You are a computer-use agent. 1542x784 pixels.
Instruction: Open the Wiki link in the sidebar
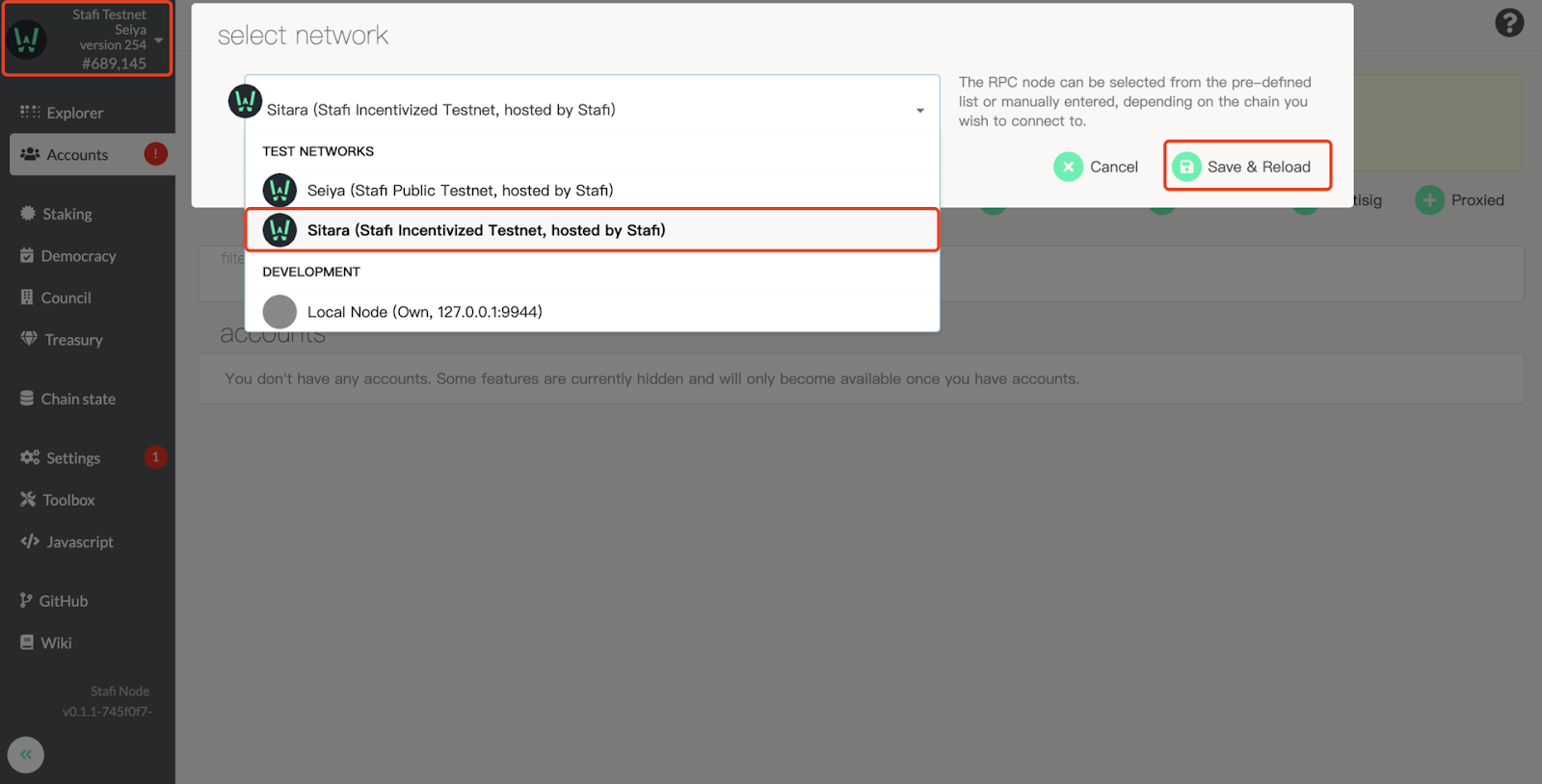tap(46, 642)
